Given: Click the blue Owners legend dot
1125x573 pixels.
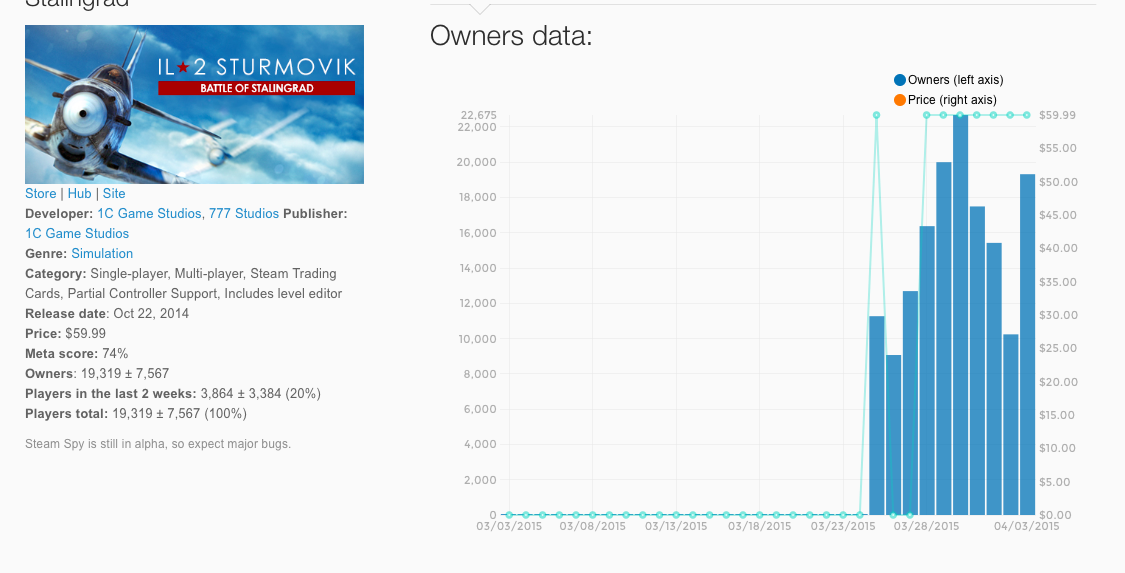Looking at the screenshot, I should [900, 80].
